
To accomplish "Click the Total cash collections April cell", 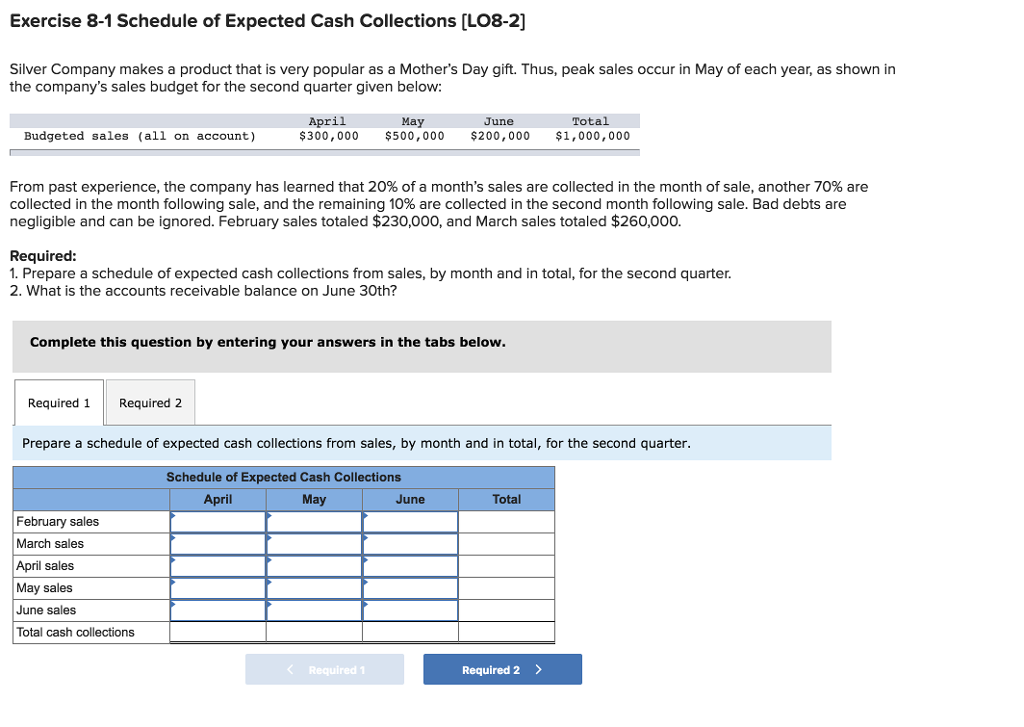I will coord(218,631).
